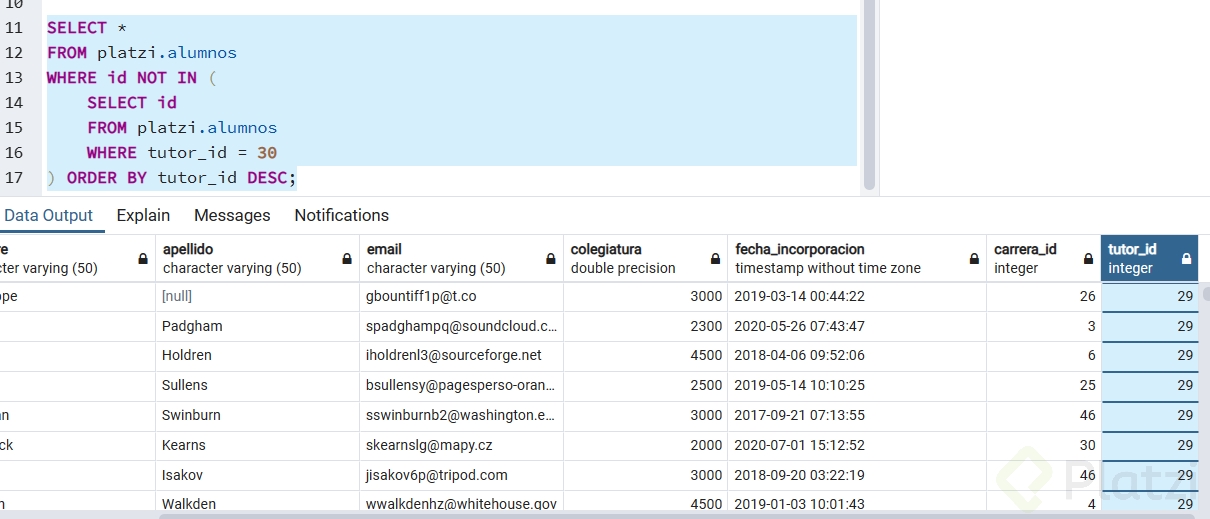Click the query editor vertical scrollbar

[x=869, y=95]
